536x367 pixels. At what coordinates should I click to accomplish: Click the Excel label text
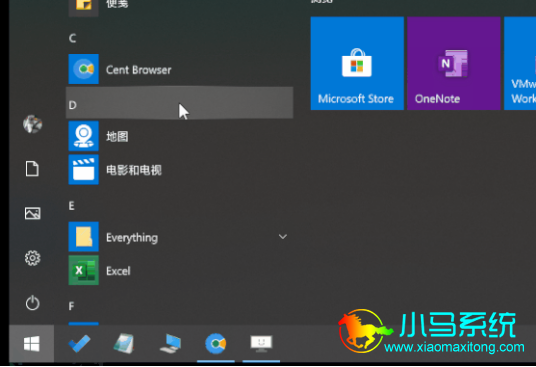(x=118, y=271)
